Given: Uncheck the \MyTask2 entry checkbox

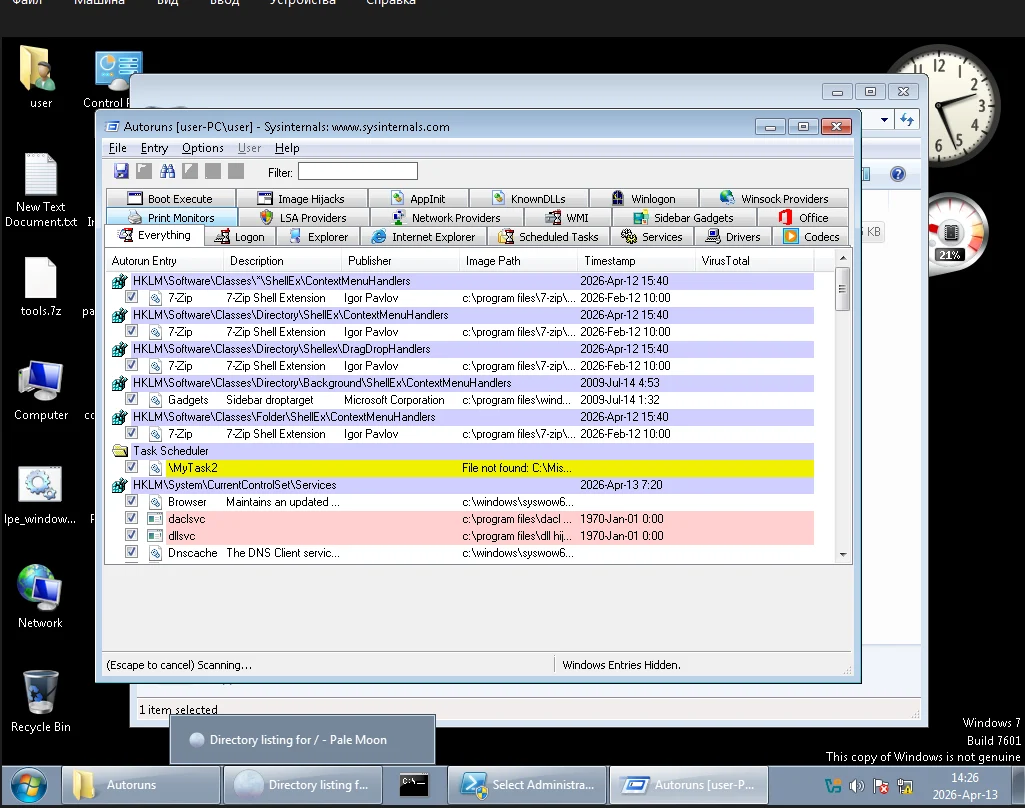Looking at the screenshot, I should 131,467.
